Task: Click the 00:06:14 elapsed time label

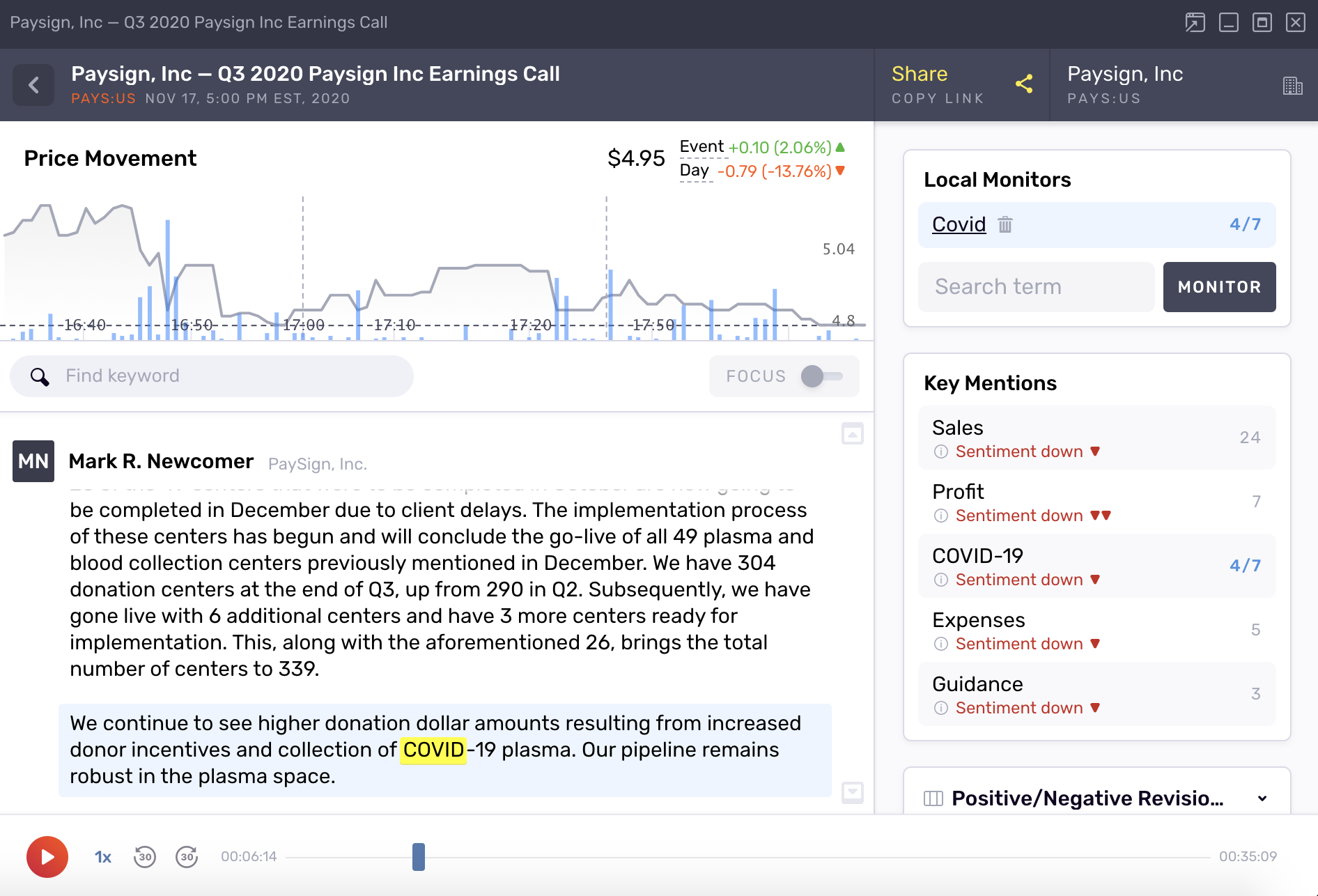Action: coord(249,857)
